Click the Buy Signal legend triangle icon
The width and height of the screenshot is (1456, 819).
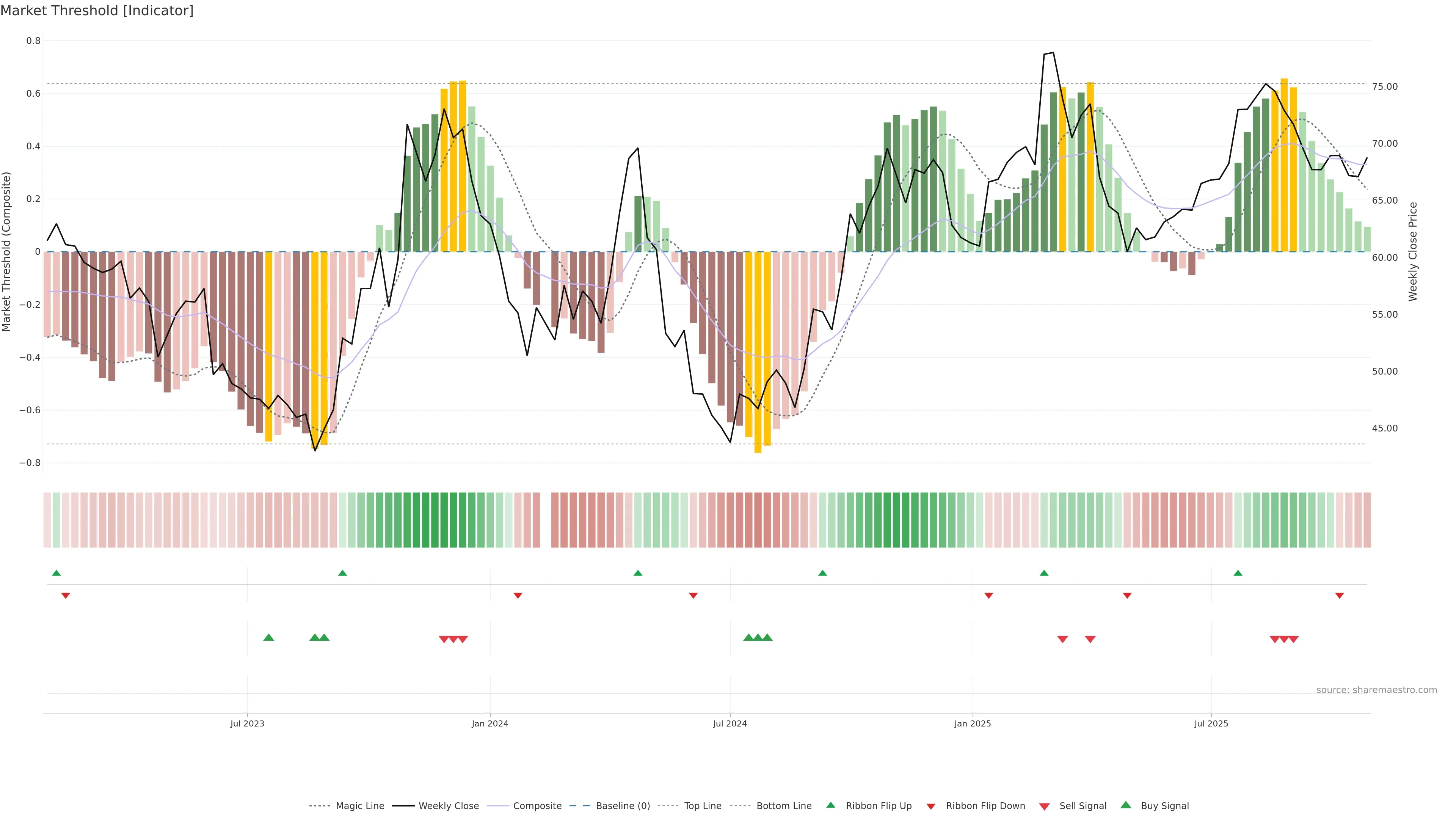[1126, 805]
